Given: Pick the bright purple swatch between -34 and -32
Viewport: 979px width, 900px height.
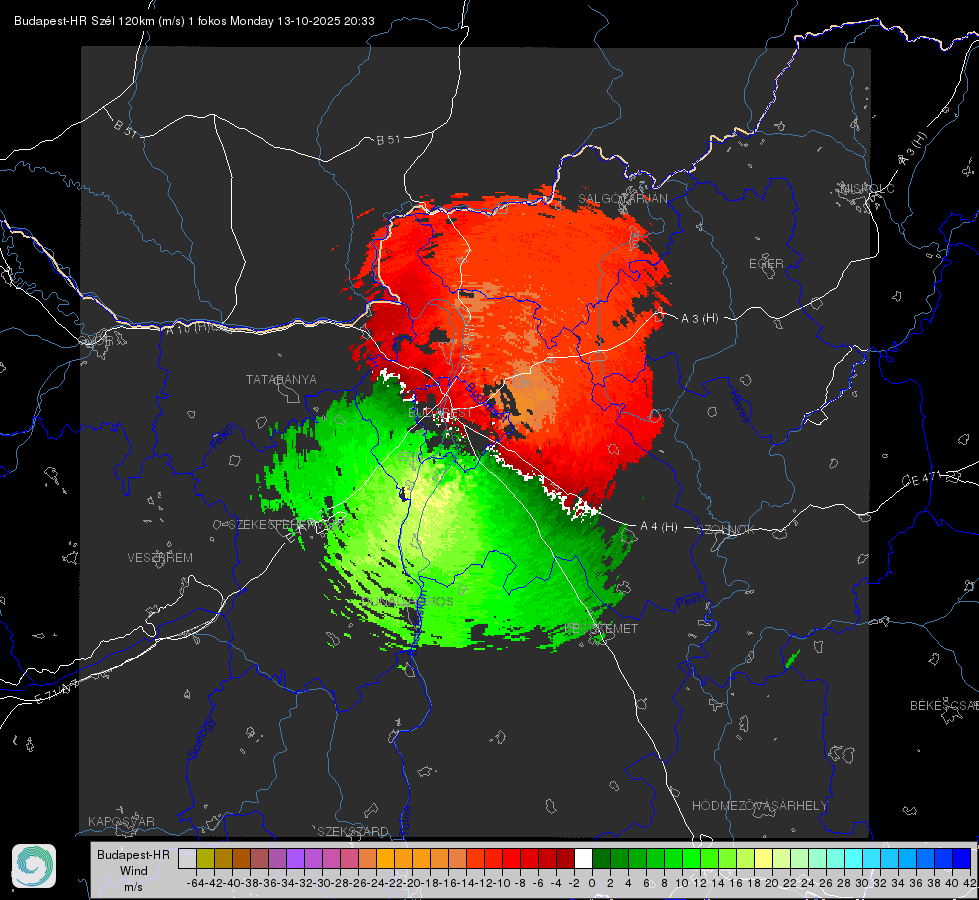Looking at the screenshot, I should (296, 858).
